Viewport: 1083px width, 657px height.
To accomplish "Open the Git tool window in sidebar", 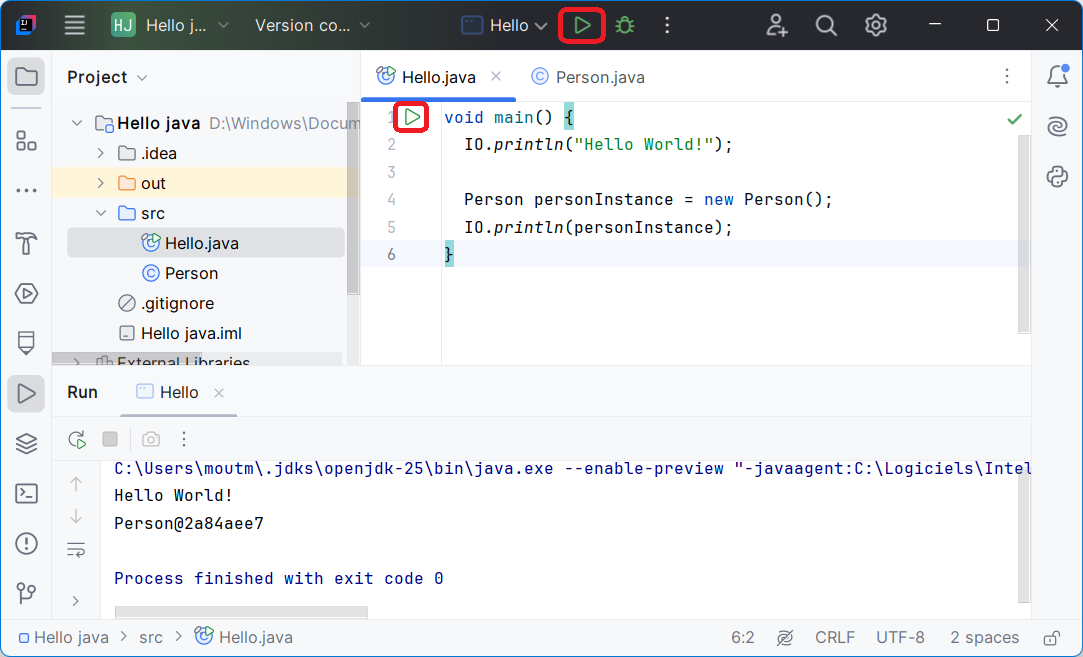I will [x=26, y=593].
